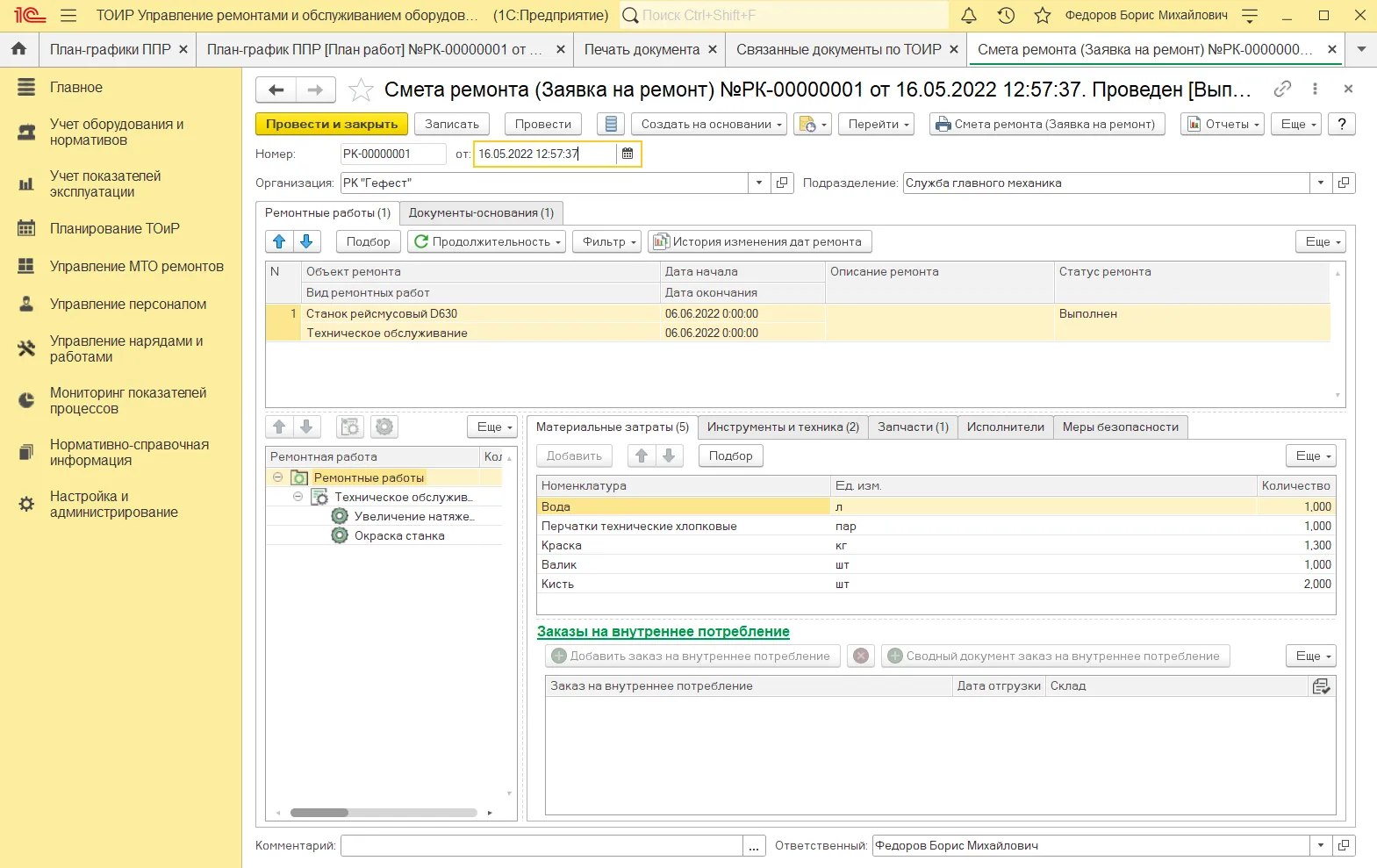
Task: Click the Продолжительность refresh button
Action: tap(488, 241)
